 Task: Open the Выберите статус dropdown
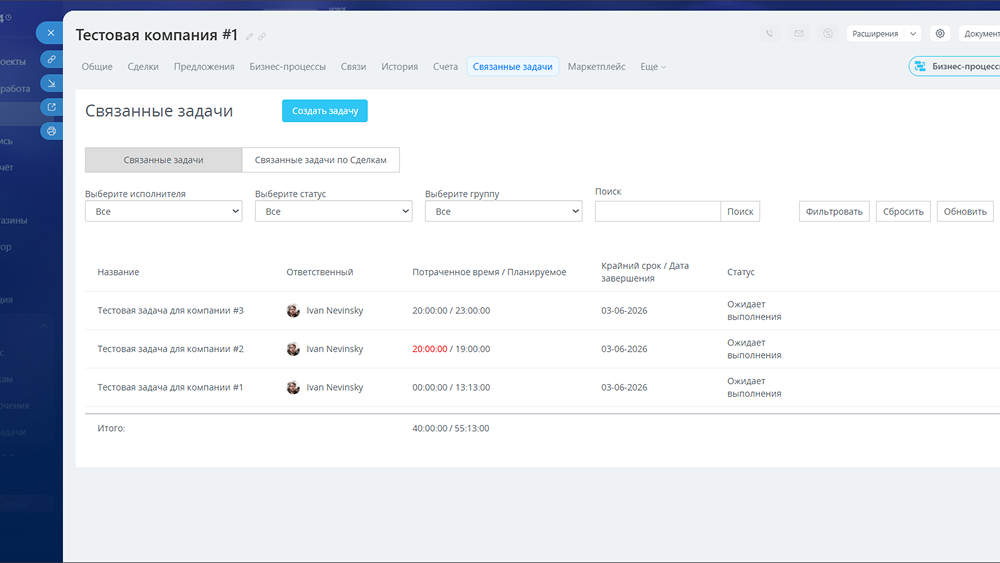tap(334, 212)
